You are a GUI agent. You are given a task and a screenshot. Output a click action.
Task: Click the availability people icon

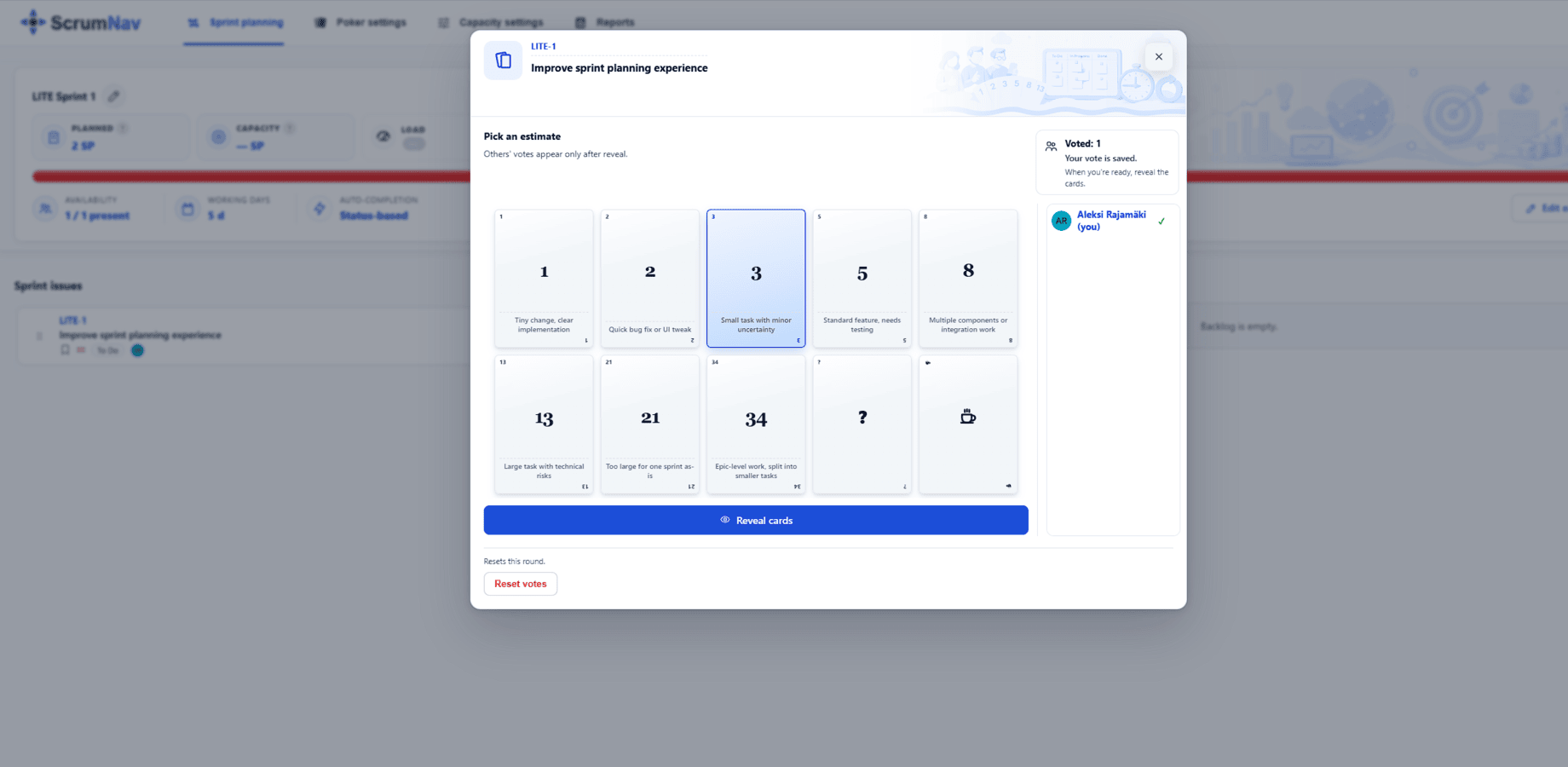[x=45, y=208]
